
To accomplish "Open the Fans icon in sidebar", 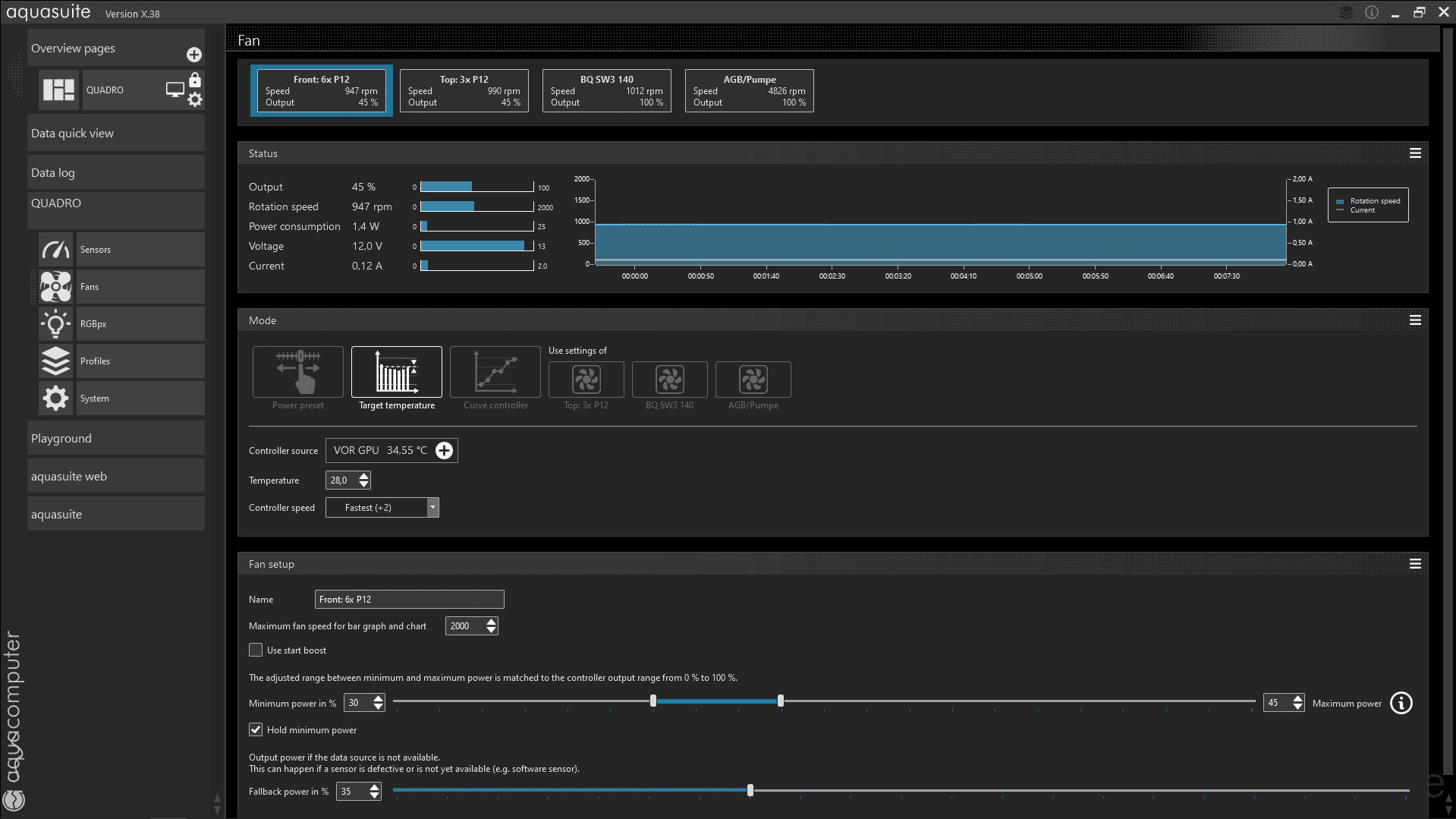I will (56, 287).
